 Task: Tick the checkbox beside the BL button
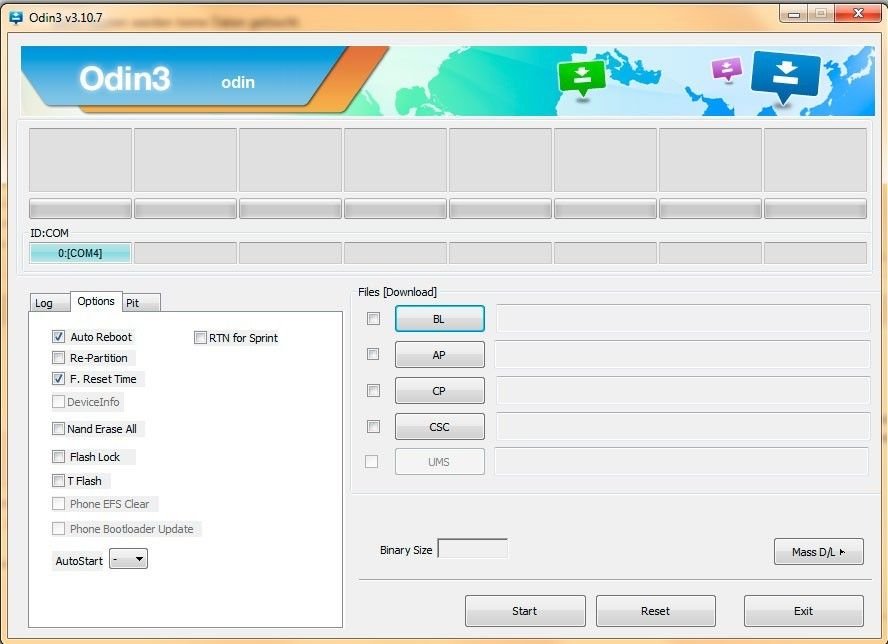(373, 319)
